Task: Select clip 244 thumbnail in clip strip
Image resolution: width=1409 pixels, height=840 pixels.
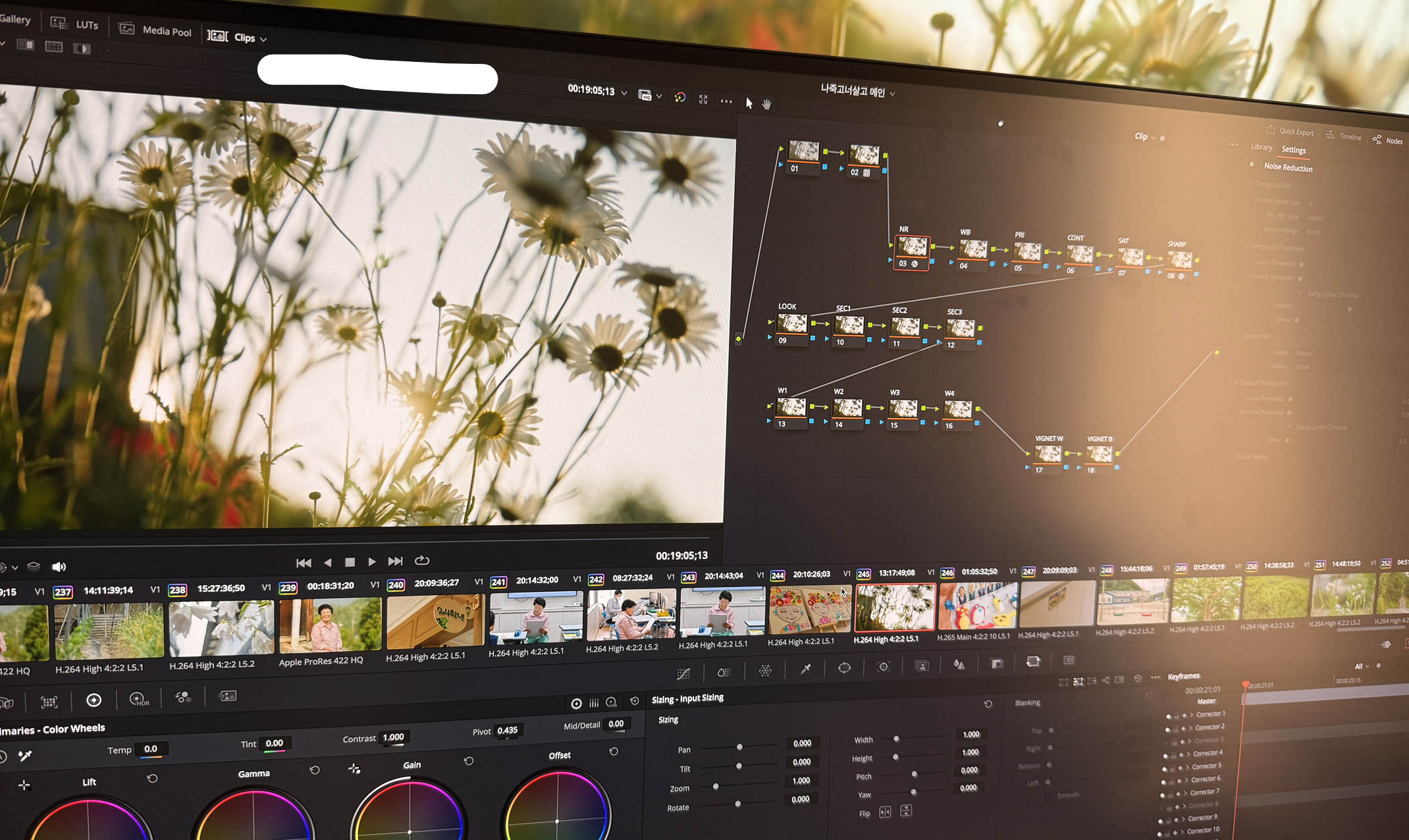Action: click(x=810, y=610)
